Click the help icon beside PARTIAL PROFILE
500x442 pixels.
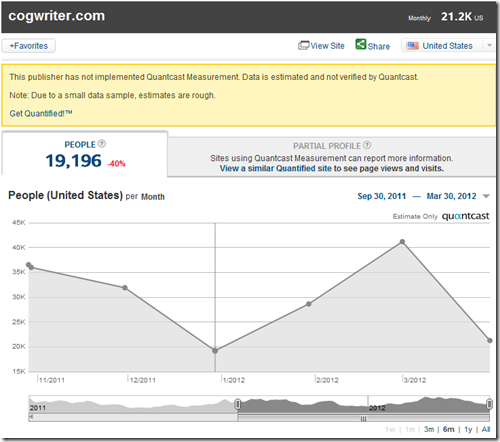click(367, 145)
